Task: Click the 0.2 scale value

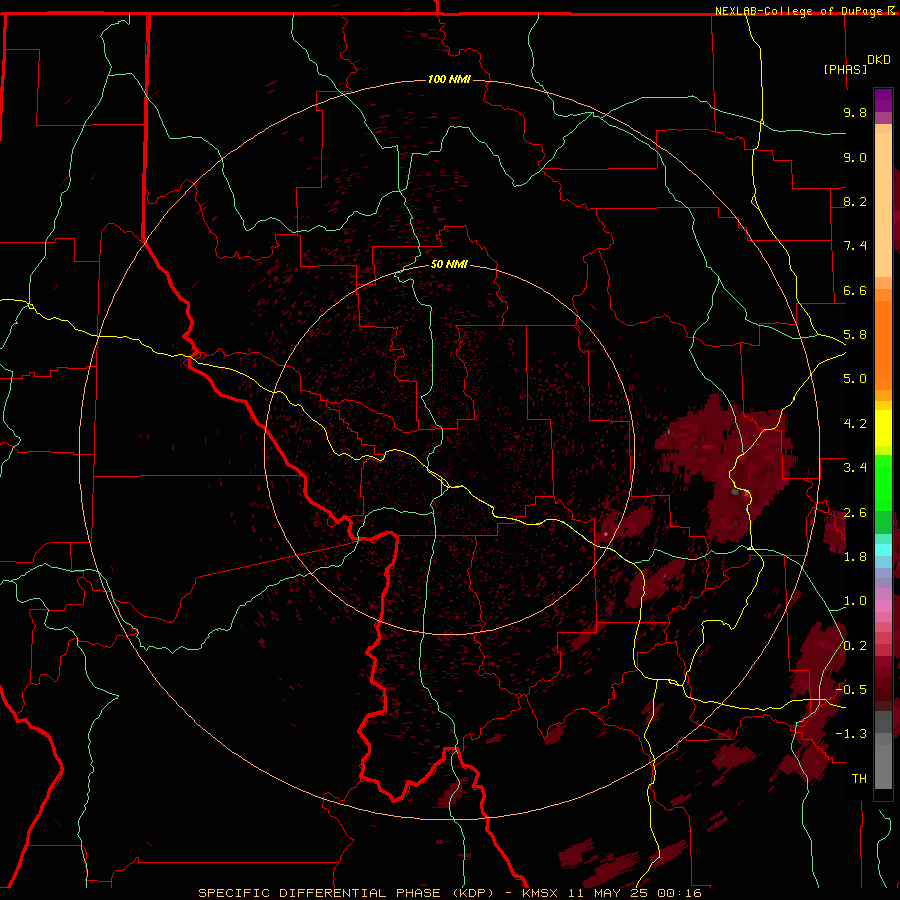Action: (x=855, y=646)
